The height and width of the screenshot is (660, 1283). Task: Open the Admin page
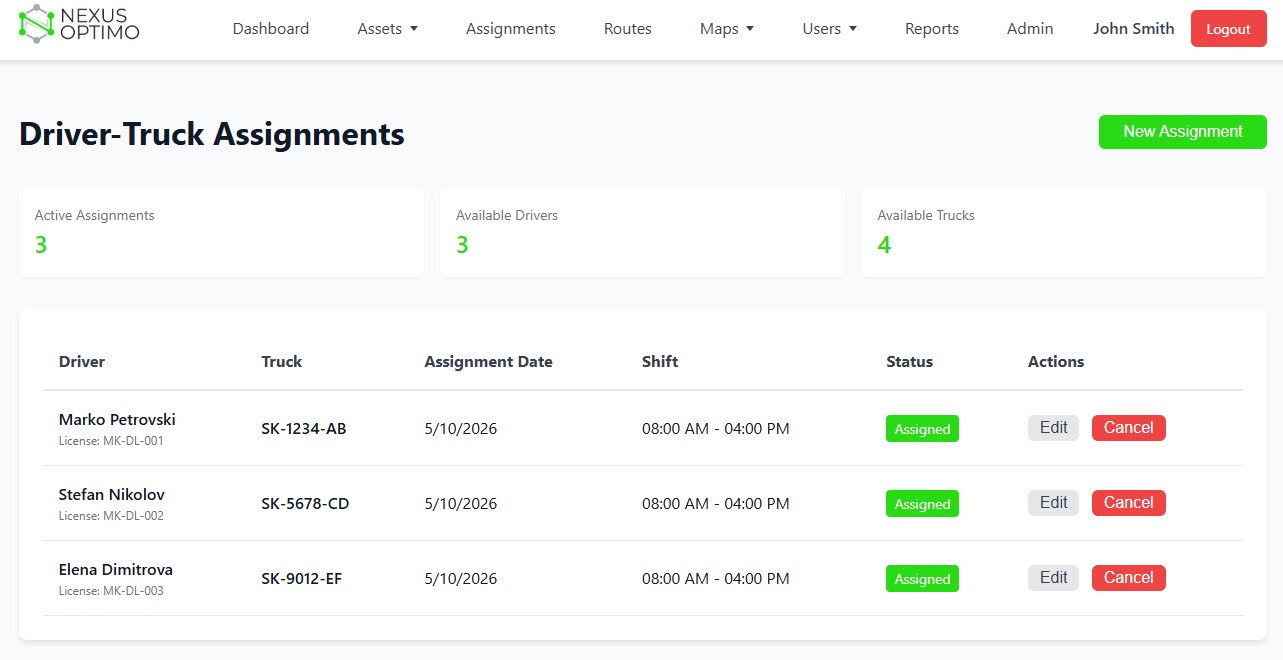pos(1030,29)
